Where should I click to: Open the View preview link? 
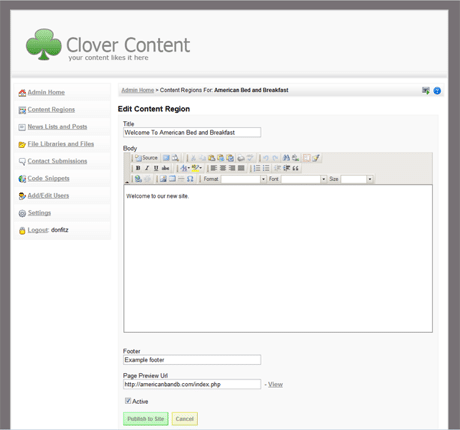[275, 384]
